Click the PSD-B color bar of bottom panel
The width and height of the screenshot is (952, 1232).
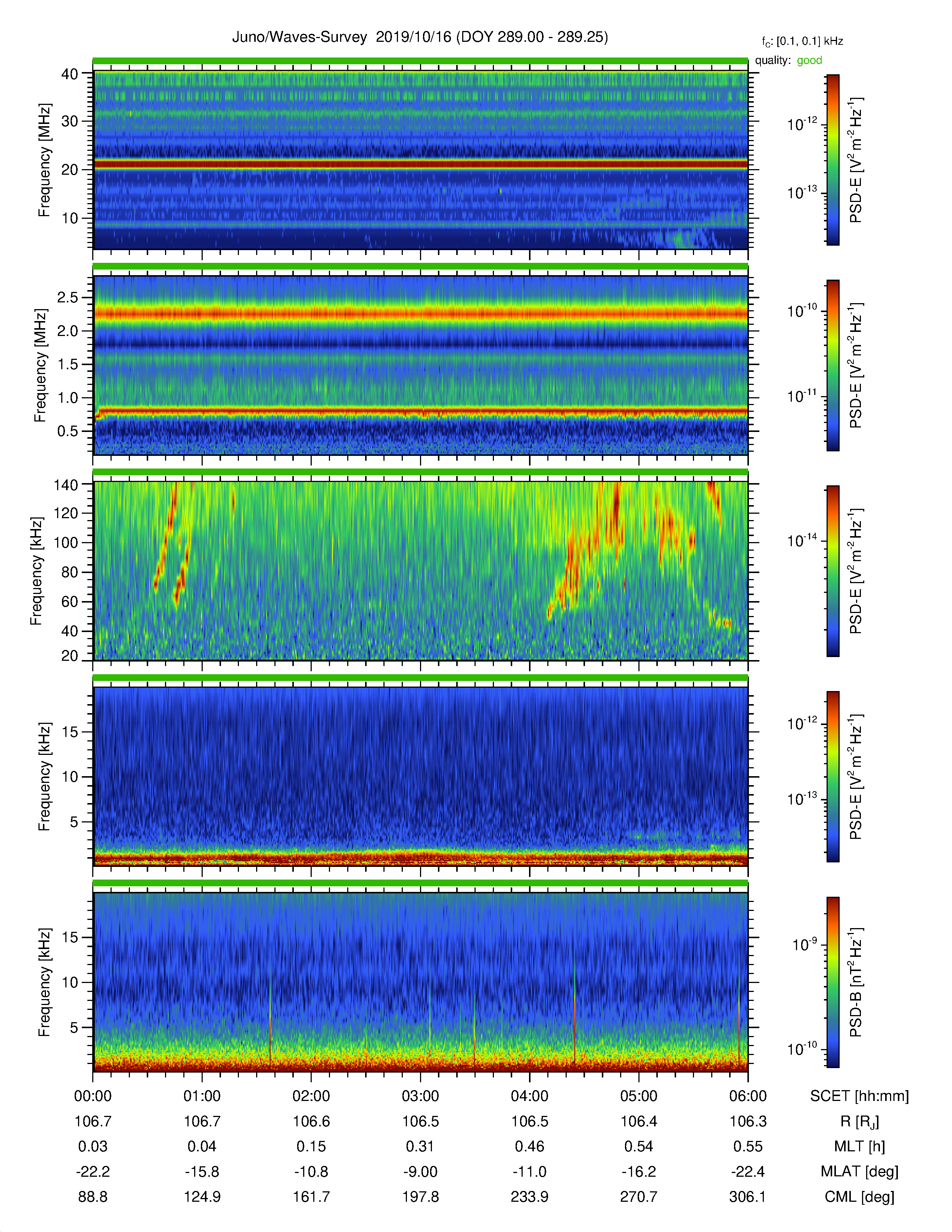pos(833,982)
